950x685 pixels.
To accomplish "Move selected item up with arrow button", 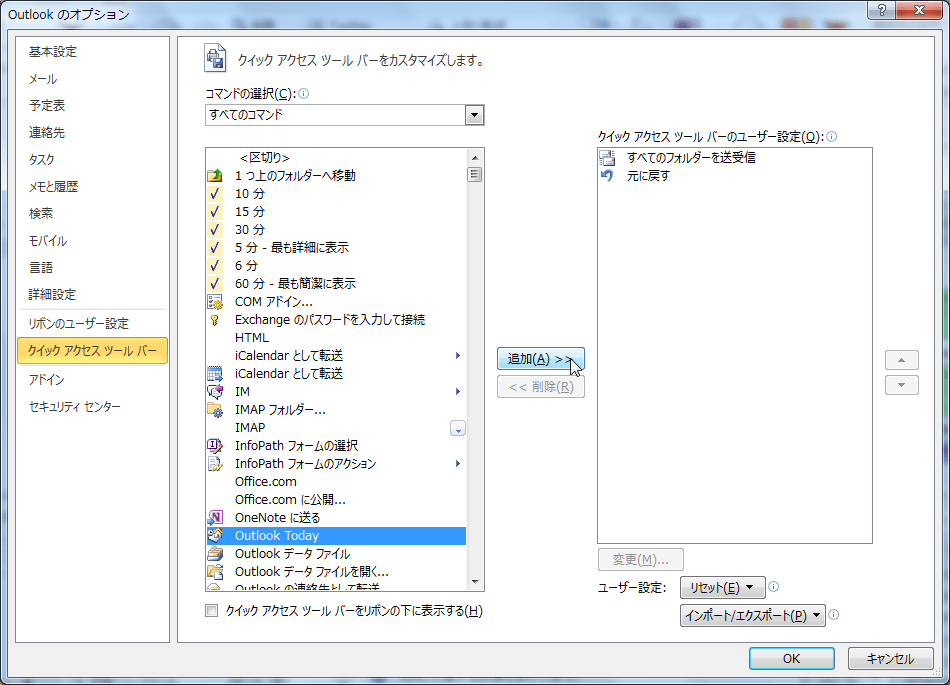I will tap(902, 360).
